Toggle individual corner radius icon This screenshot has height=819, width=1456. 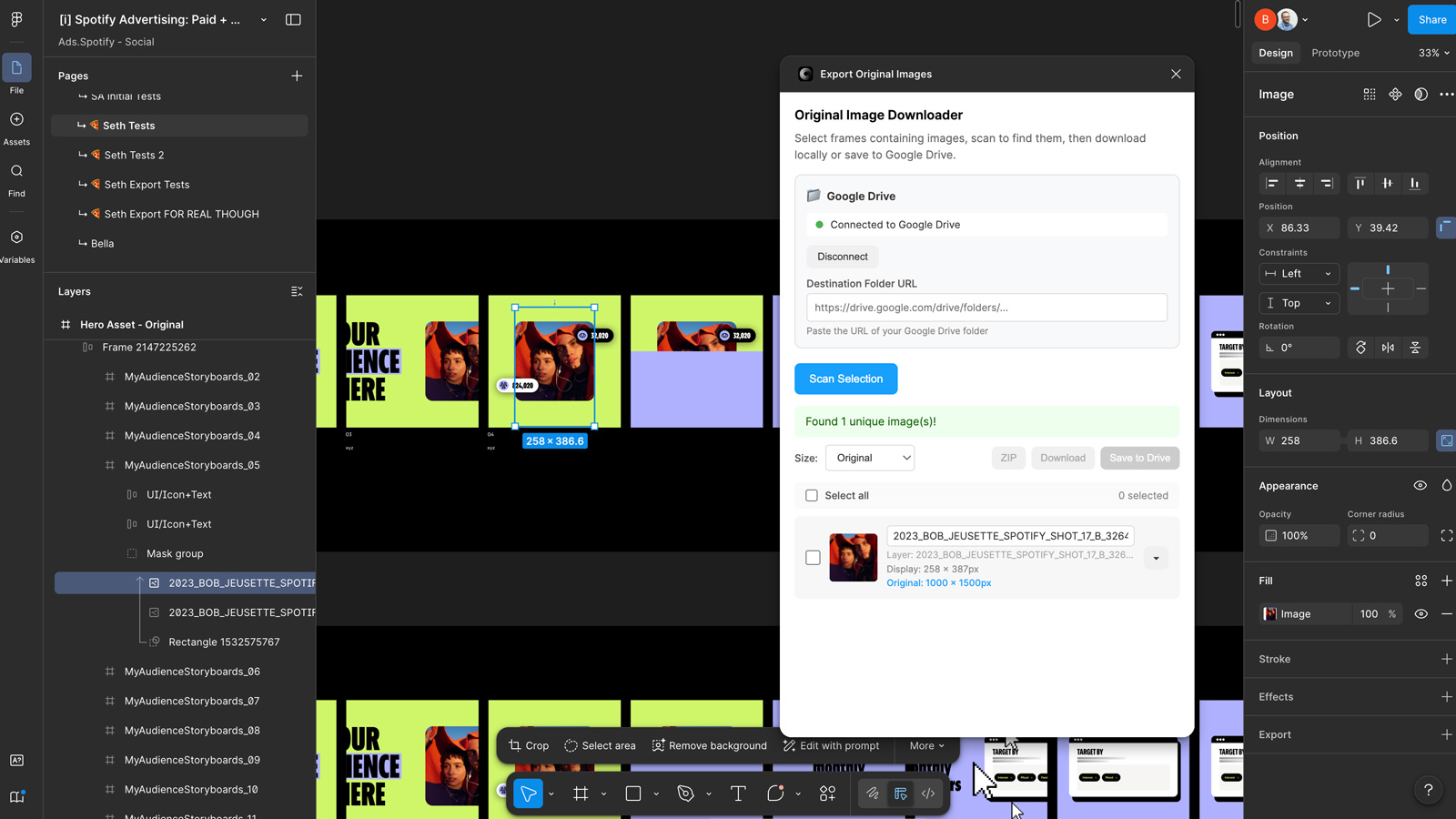point(1447,536)
